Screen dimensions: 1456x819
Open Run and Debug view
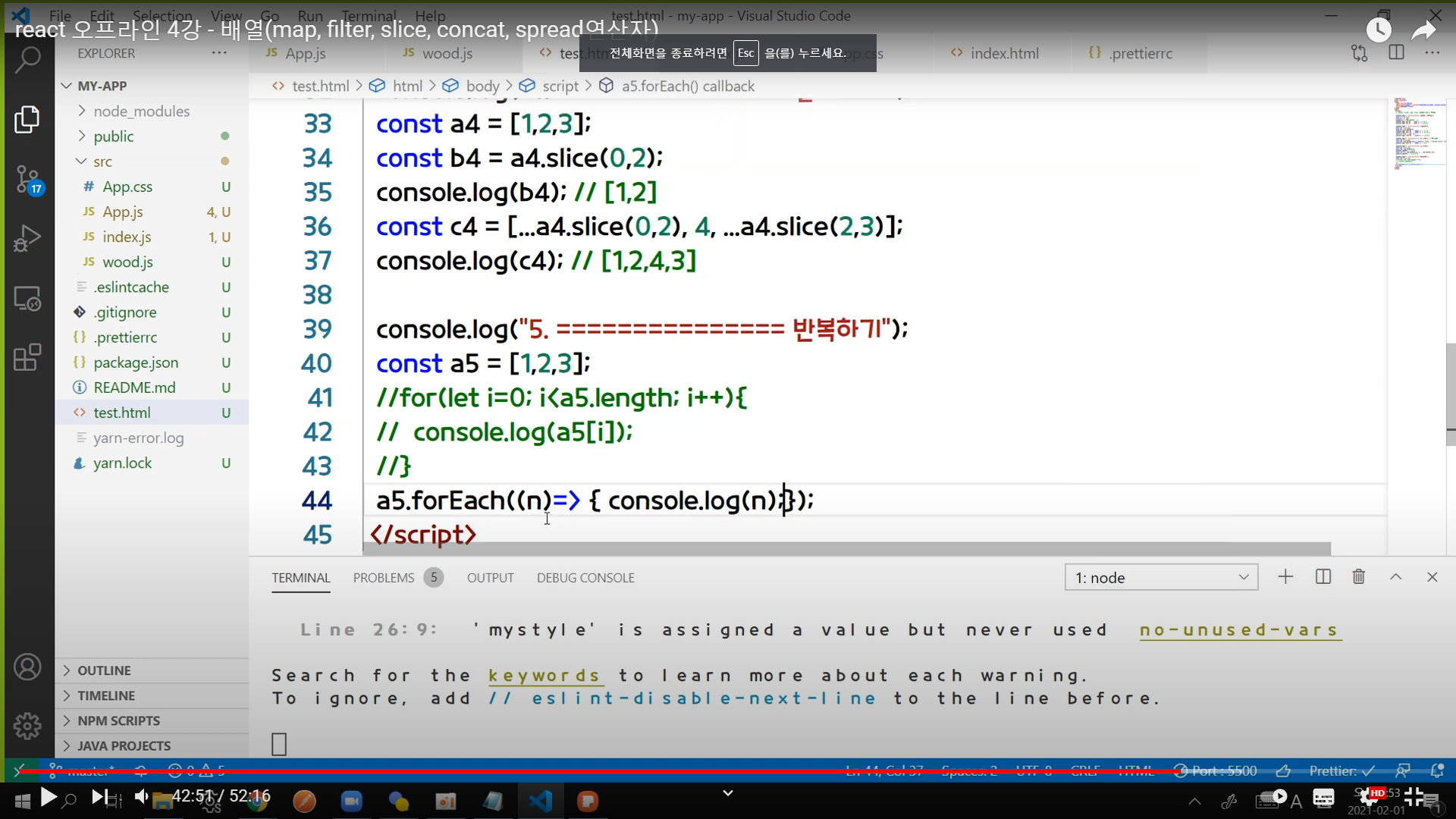click(27, 238)
